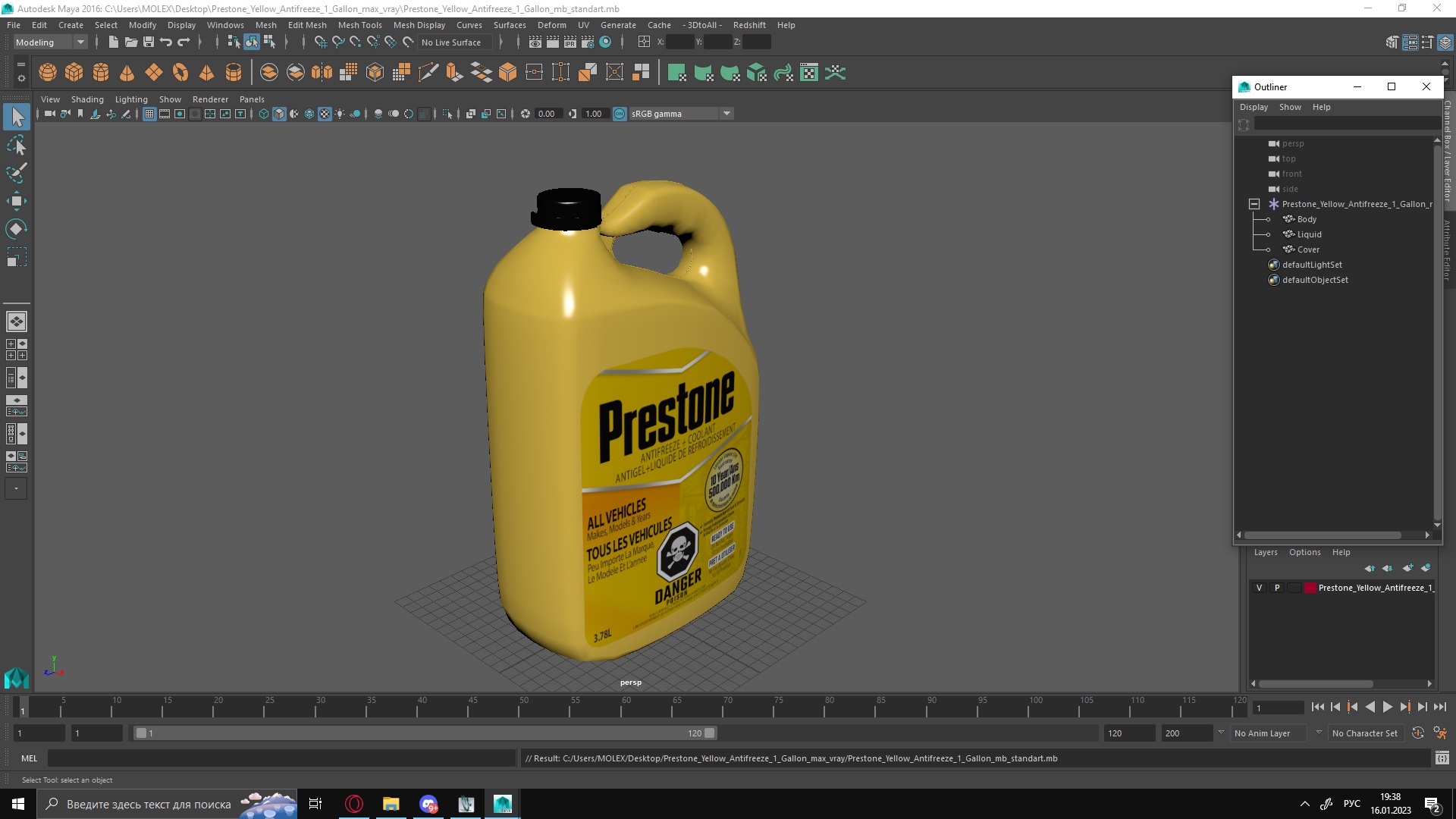Viewport: 1456px width, 819px height.
Task: Toggle wireframe shading in viewport
Action: pos(263,114)
